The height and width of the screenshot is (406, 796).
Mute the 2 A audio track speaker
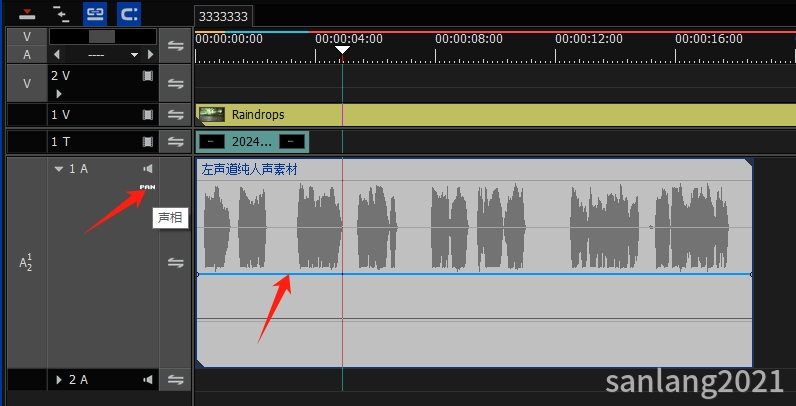(148, 380)
